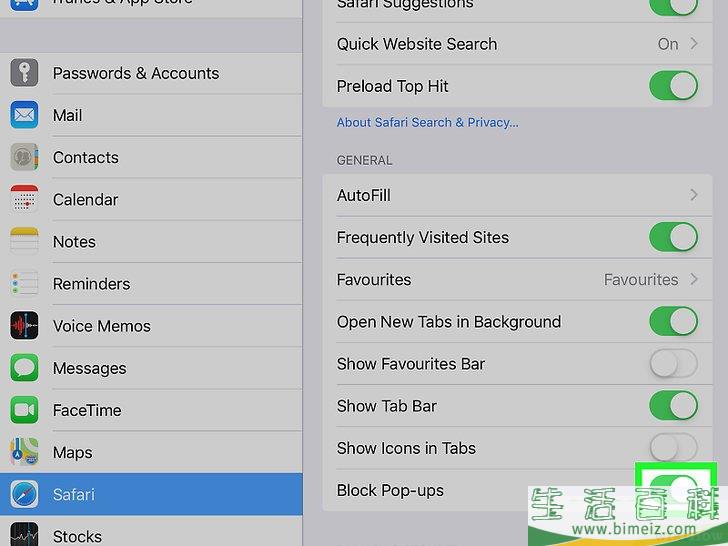Enable Show Icons in Tabs switch
This screenshot has height=546, width=728.
pyautogui.click(x=673, y=448)
